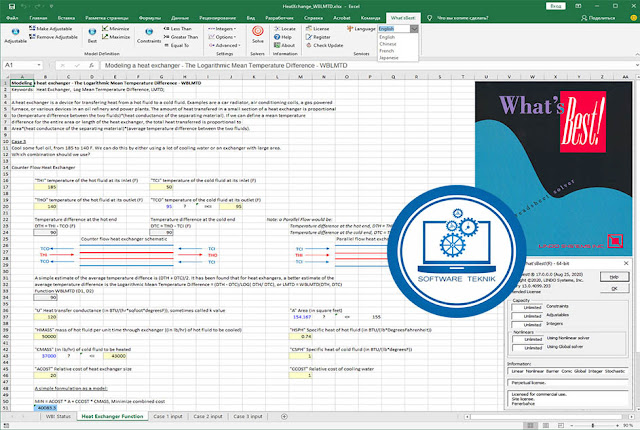The height and width of the screenshot is (430, 640).
Task: Select Japanese from the language list
Action: pos(389,58)
